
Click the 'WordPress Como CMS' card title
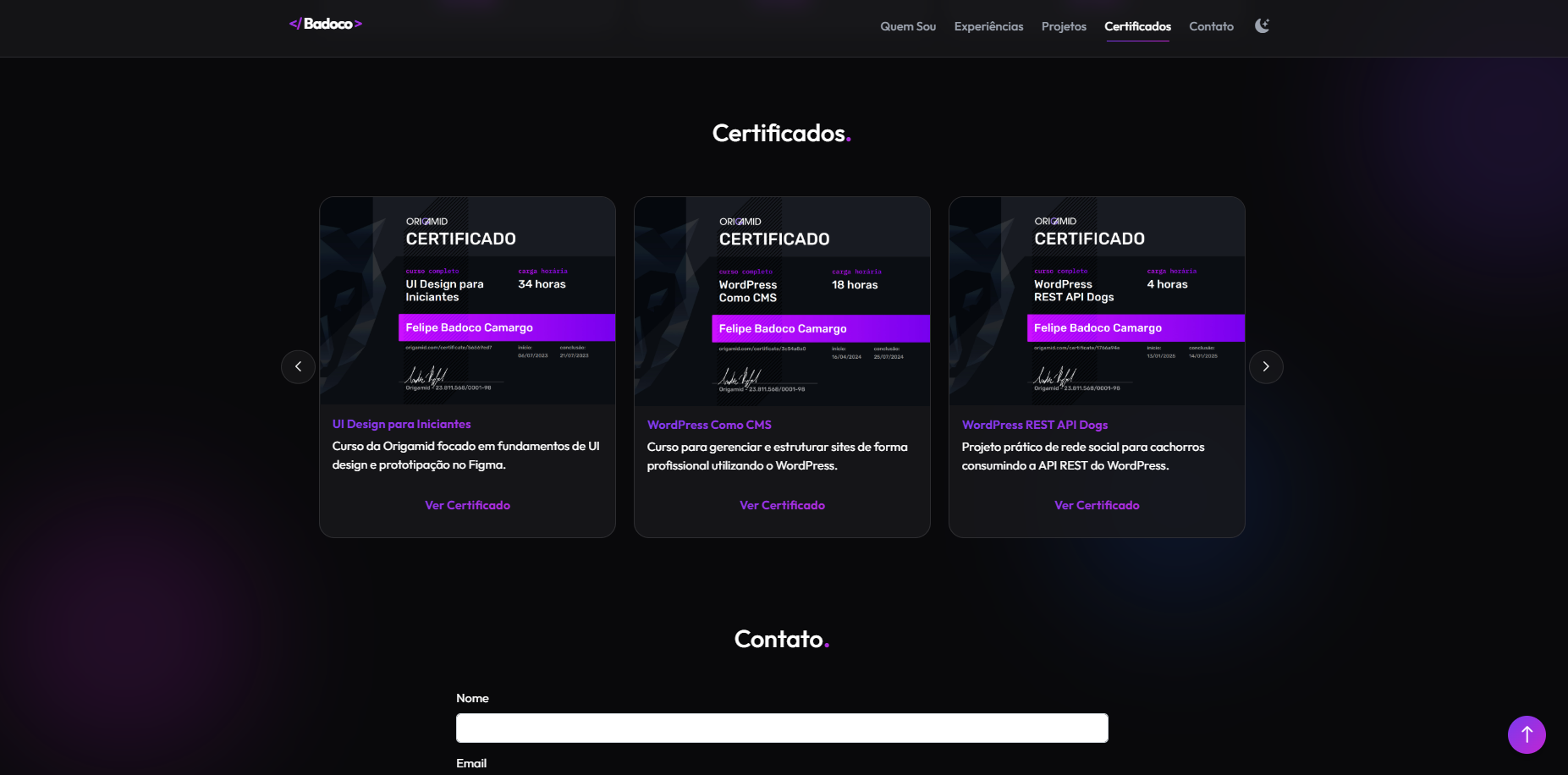pyautogui.click(x=709, y=425)
